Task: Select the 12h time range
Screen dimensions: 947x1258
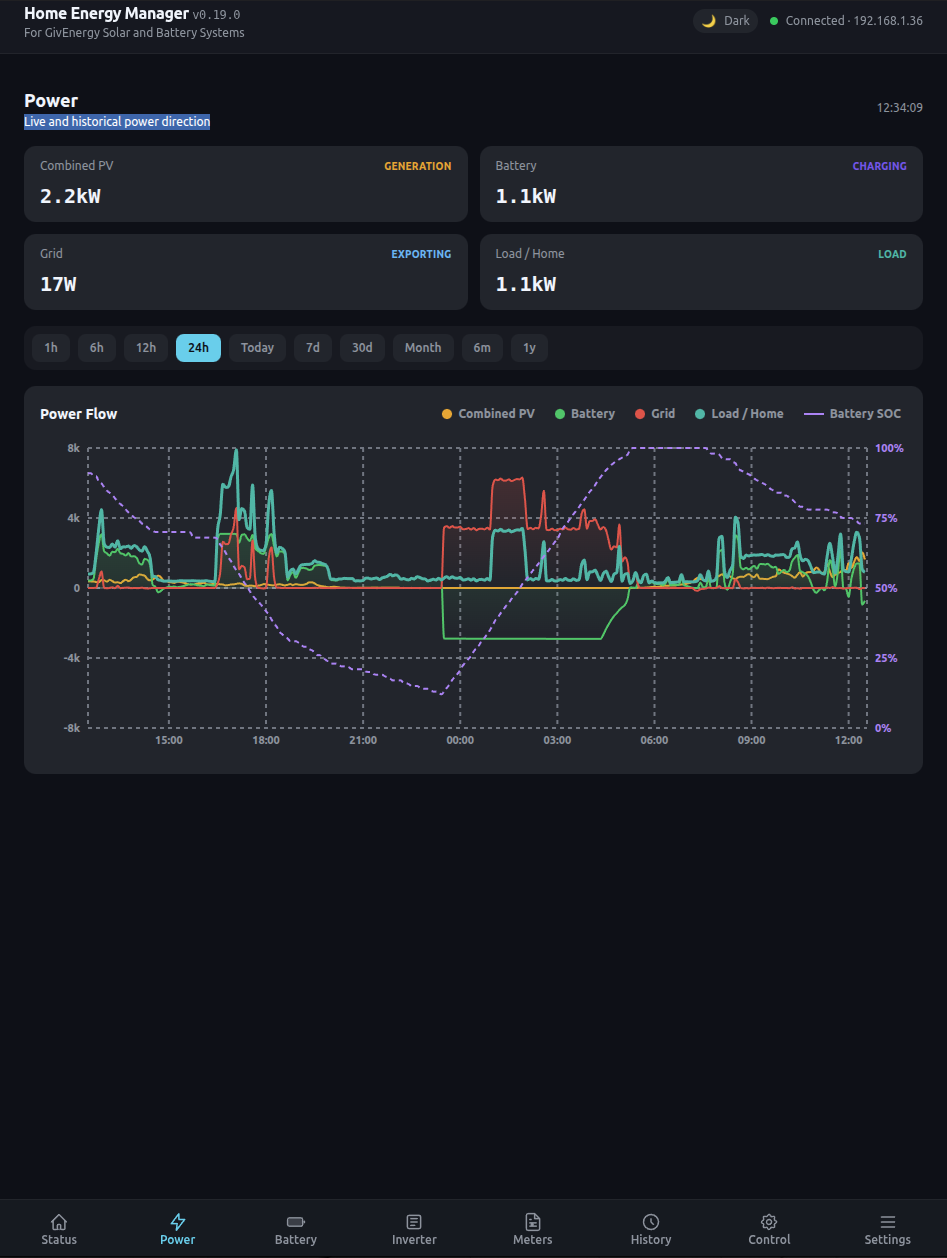Action: [146, 348]
